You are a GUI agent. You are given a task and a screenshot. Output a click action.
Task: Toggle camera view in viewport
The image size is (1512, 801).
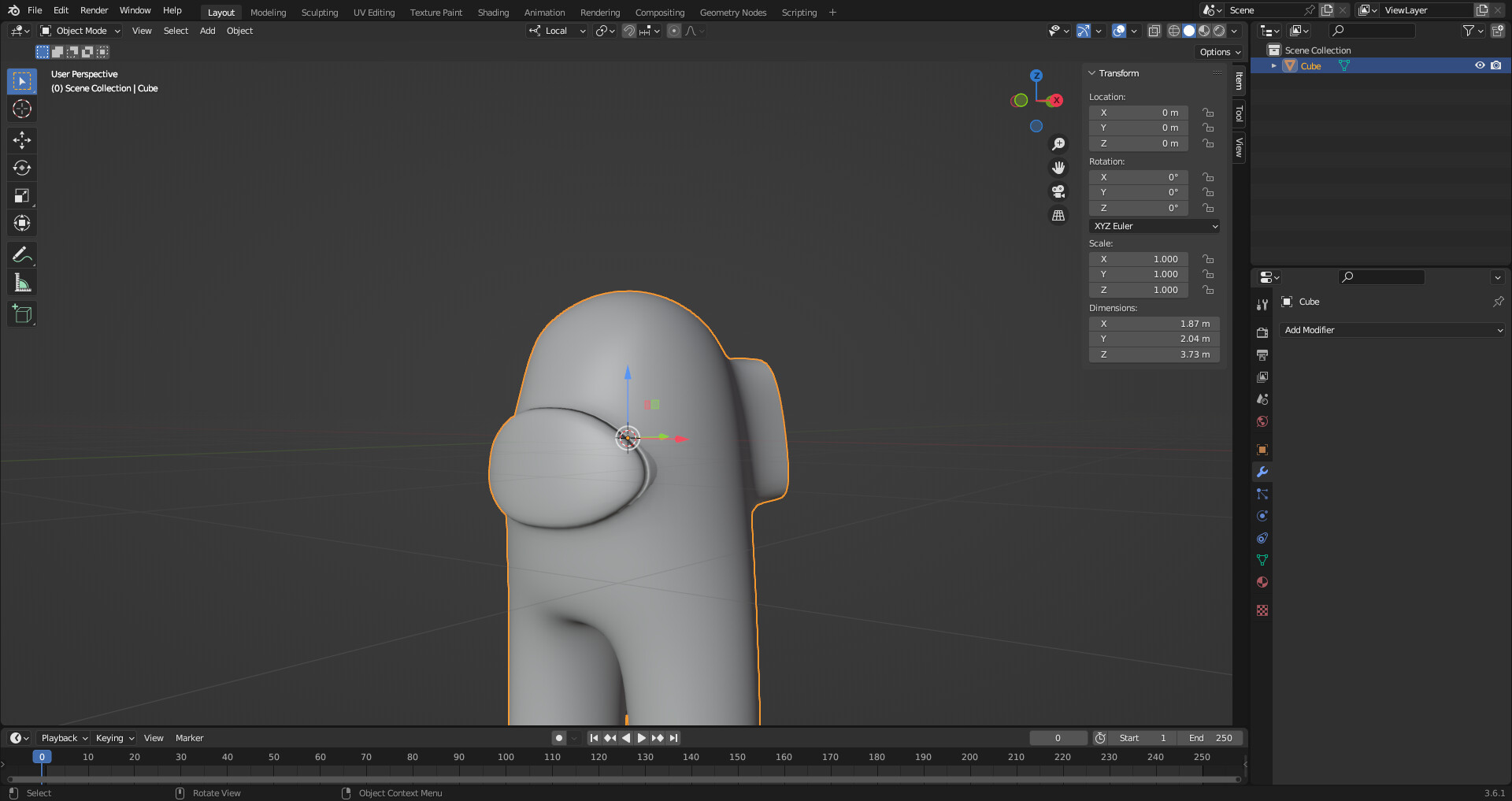(1058, 191)
